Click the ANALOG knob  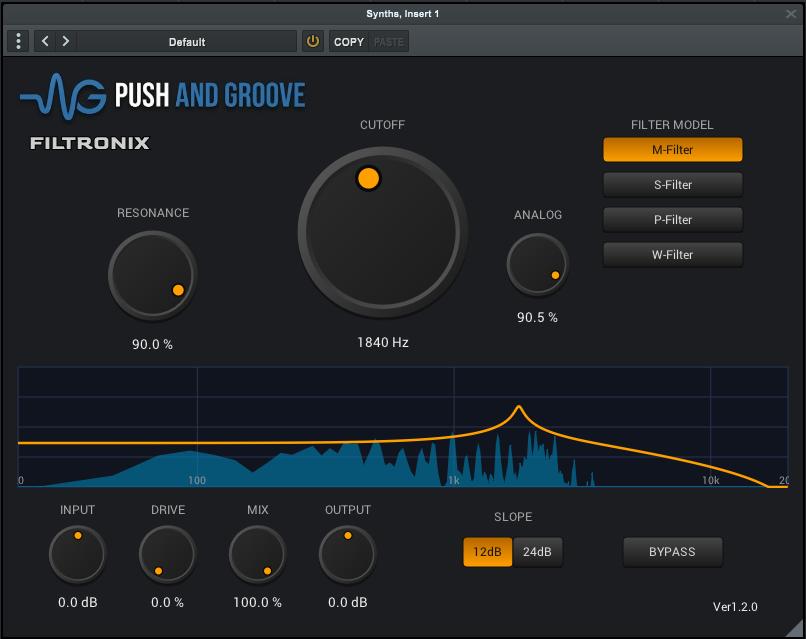[538, 264]
